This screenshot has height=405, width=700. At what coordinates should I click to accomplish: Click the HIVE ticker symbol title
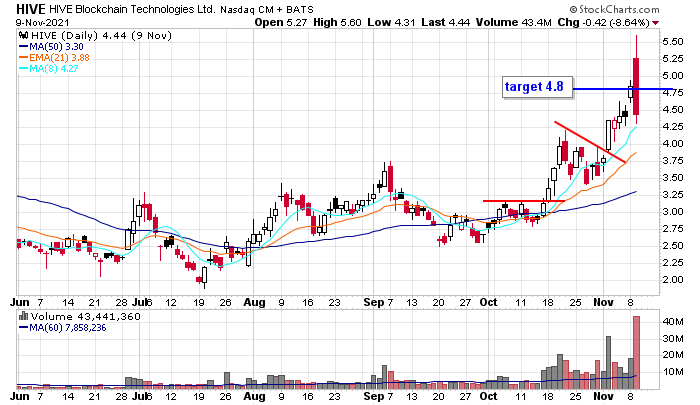pyautogui.click(x=31, y=9)
